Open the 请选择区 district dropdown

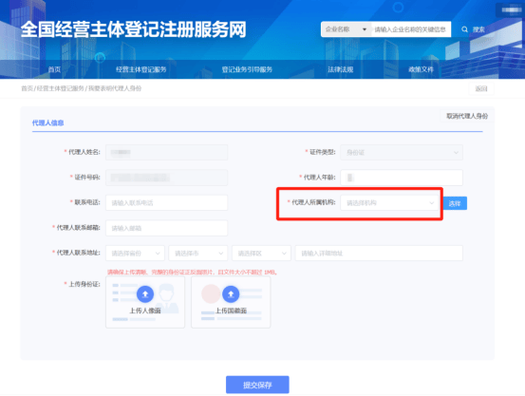click(x=261, y=253)
